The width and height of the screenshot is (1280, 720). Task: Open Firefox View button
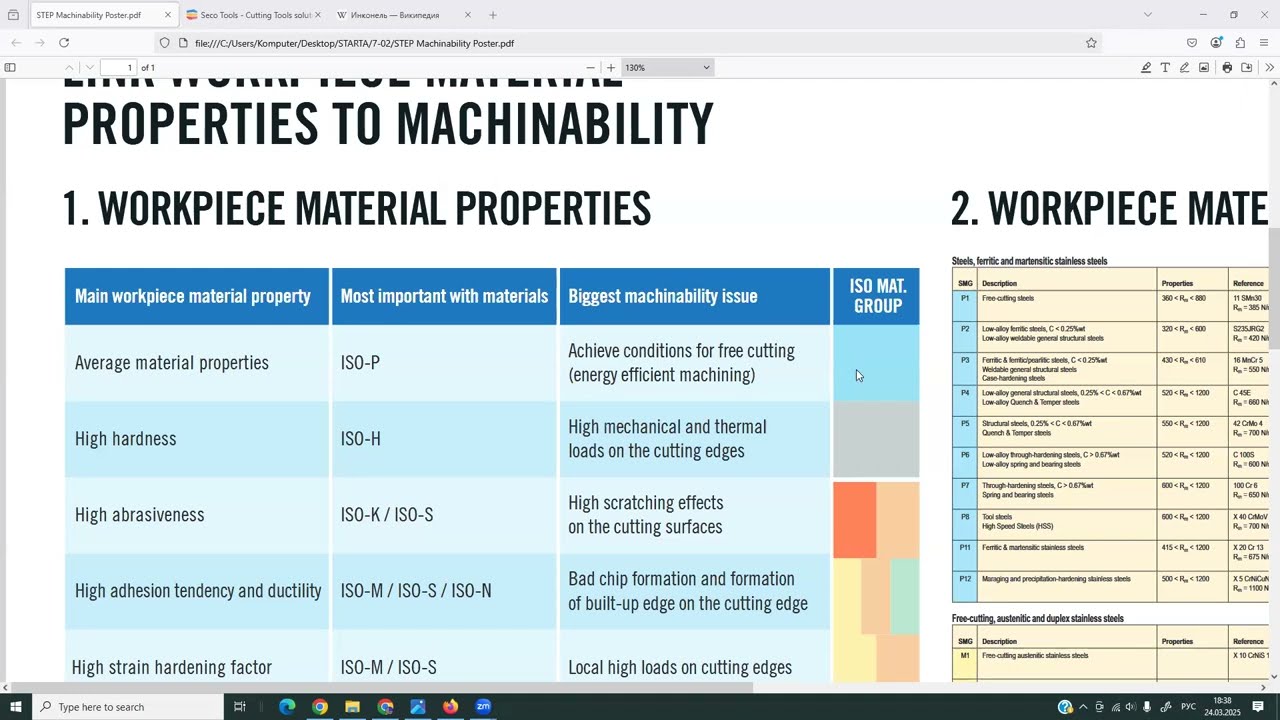[x=13, y=15]
